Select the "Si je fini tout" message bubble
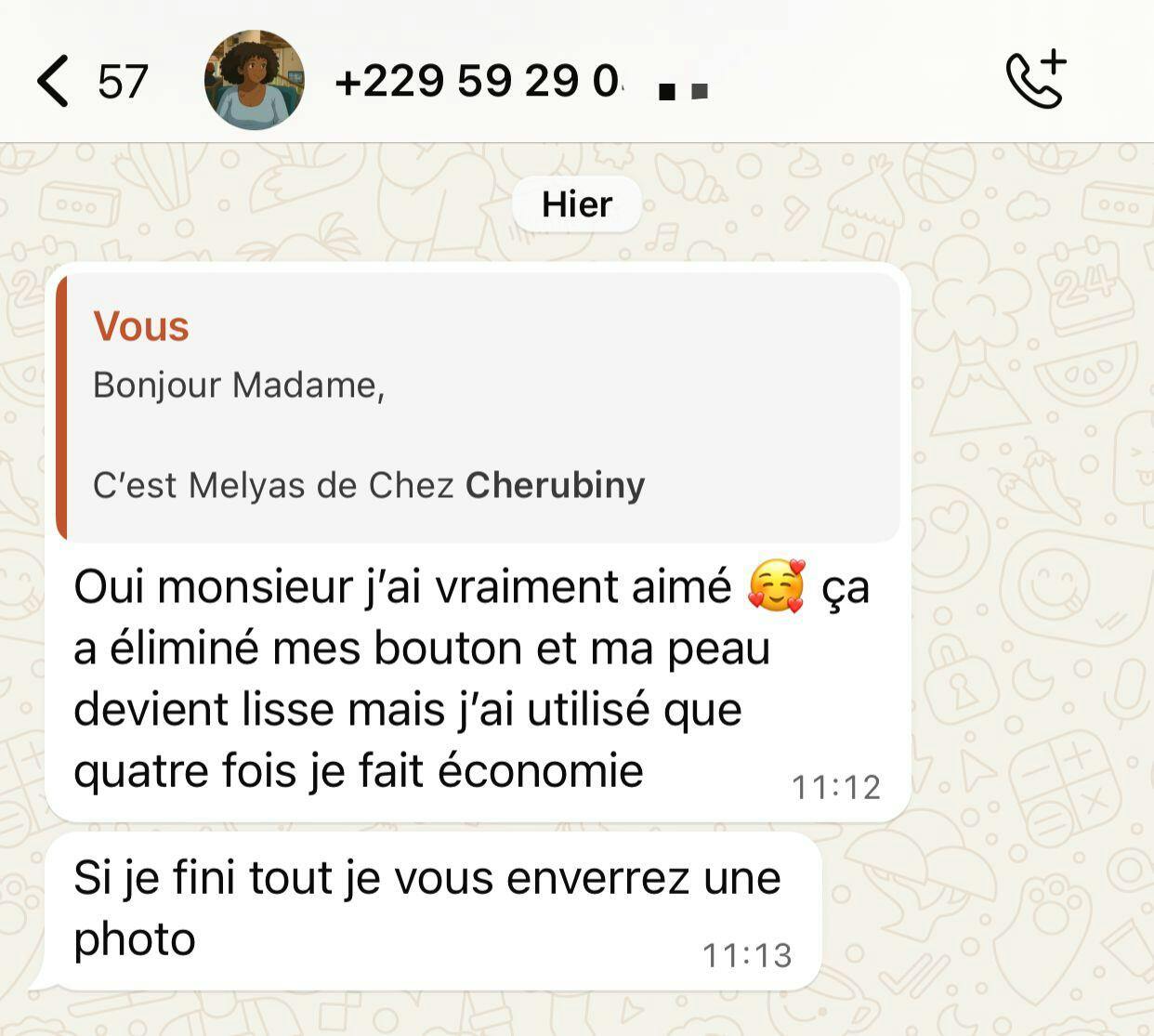This screenshot has height=1036, width=1154. click(x=433, y=911)
